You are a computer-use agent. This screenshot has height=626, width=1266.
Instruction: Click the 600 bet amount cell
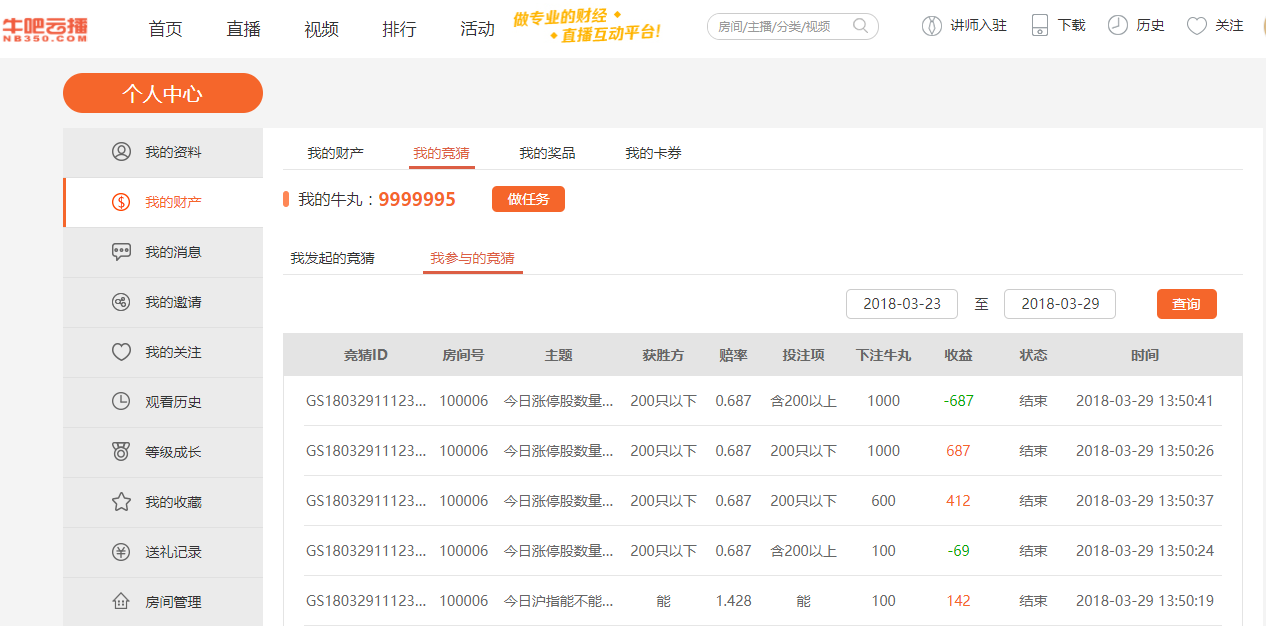pyautogui.click(x=883, y=501)
